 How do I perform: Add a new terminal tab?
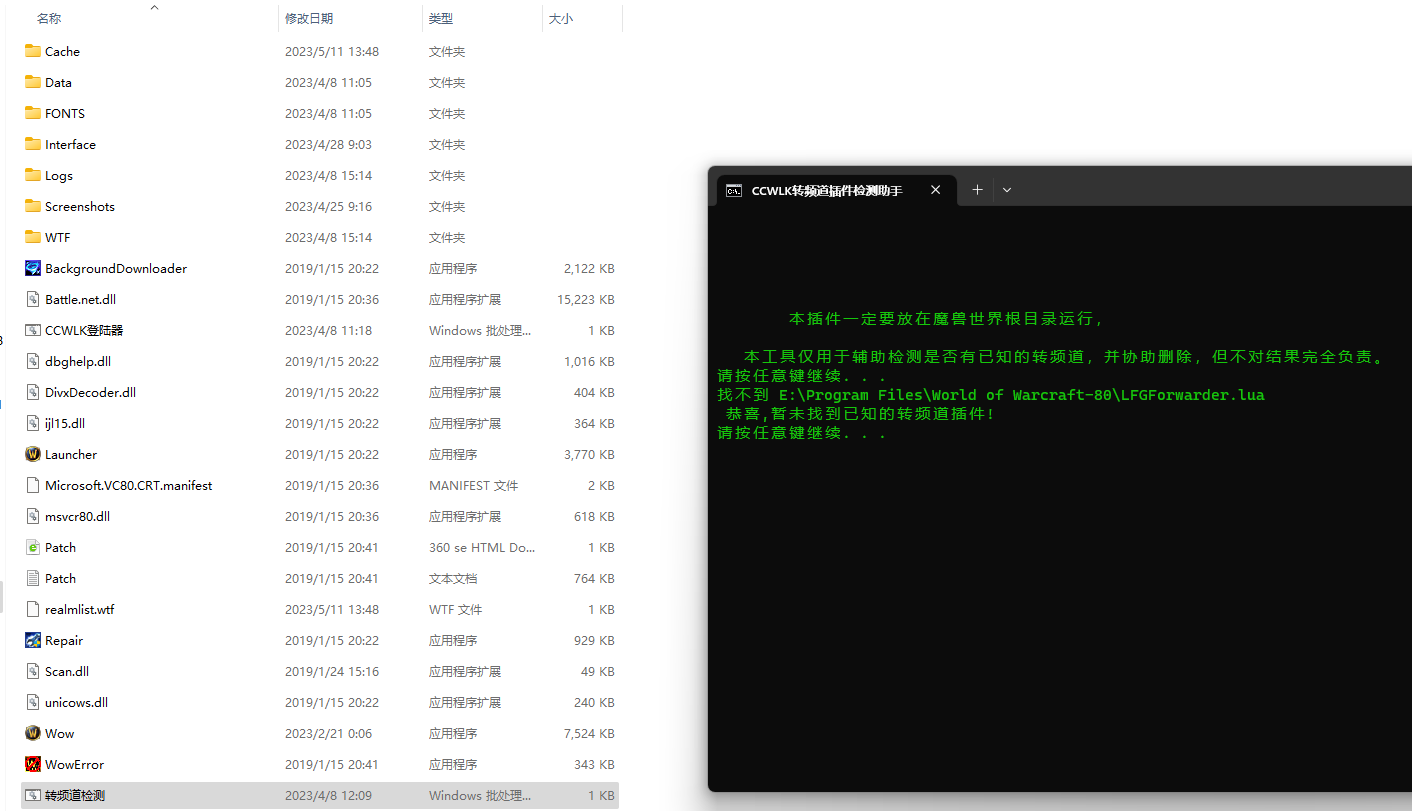pos(977,190)
